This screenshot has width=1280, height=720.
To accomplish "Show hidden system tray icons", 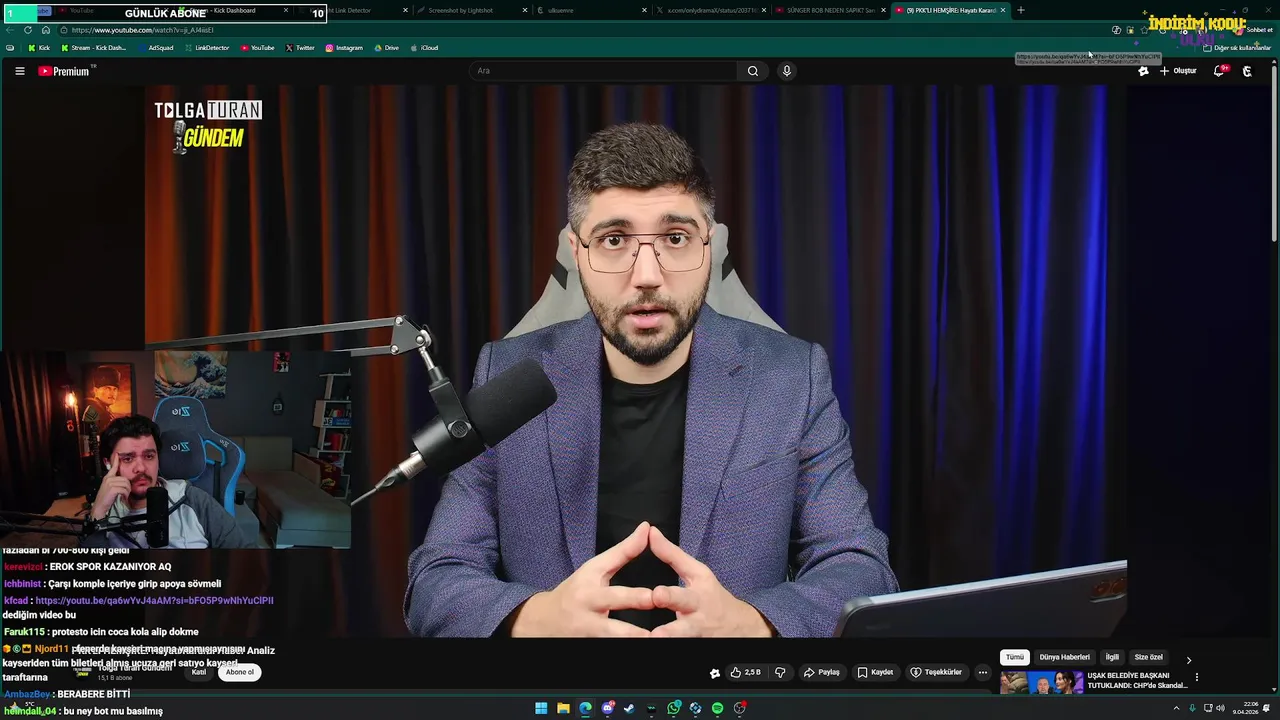I will tap(1176, 708).
